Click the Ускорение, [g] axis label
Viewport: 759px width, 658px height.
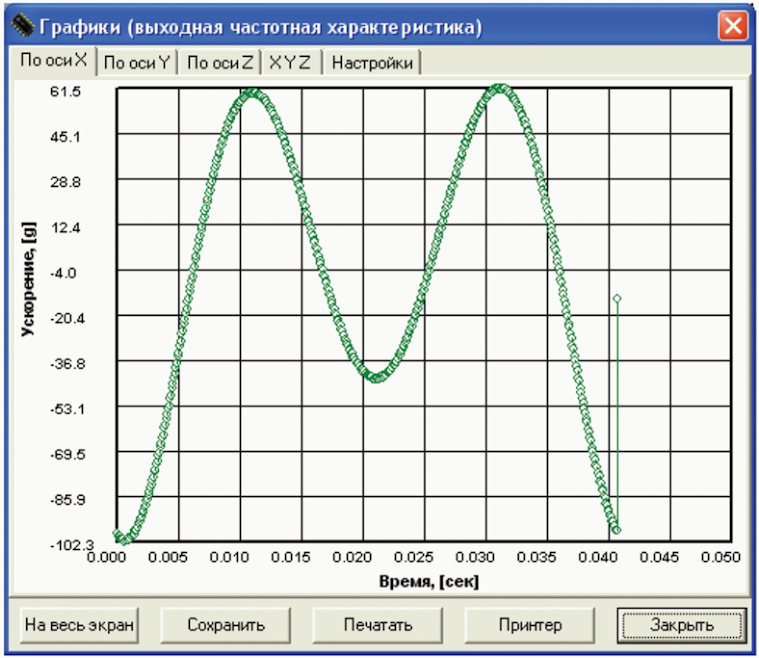29,279
